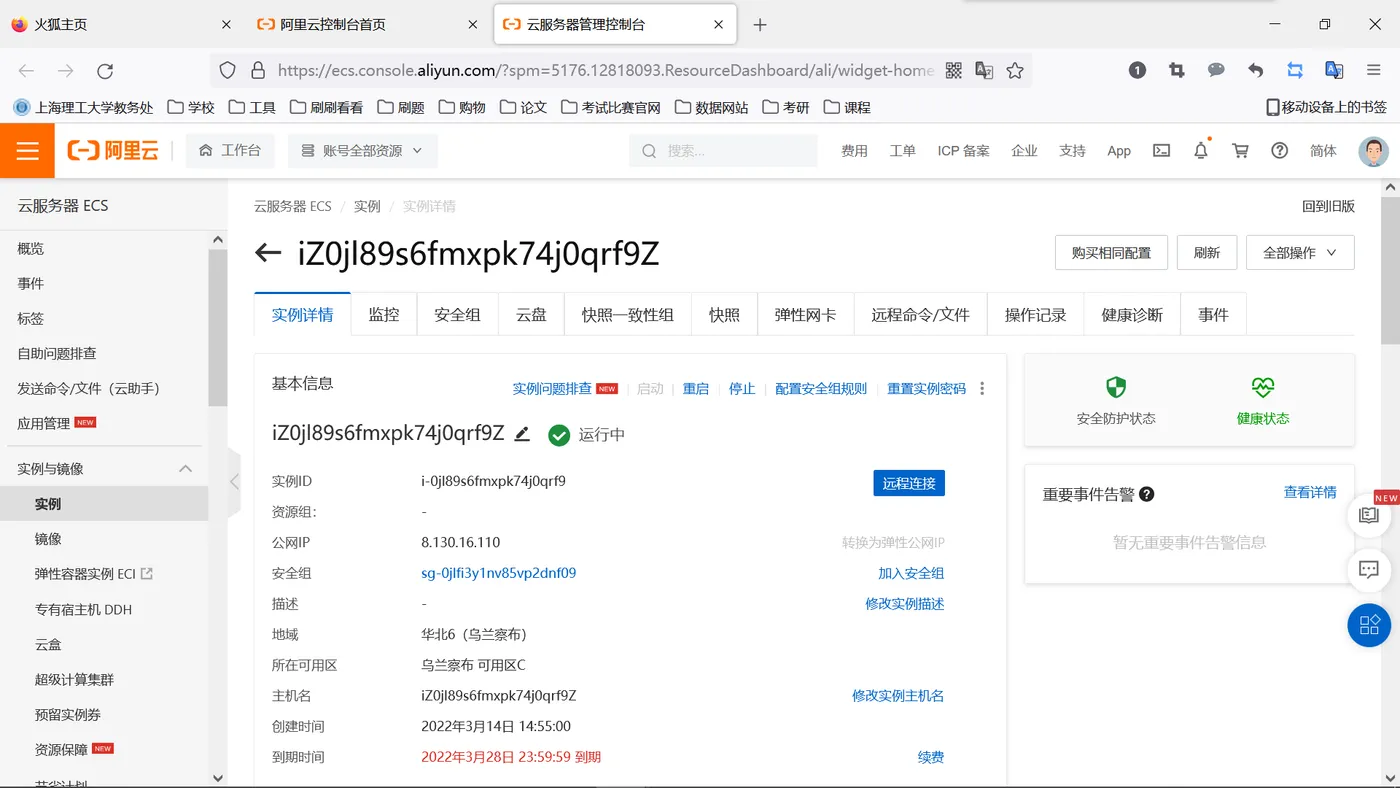Open the 操作记录 tab

1036,314
